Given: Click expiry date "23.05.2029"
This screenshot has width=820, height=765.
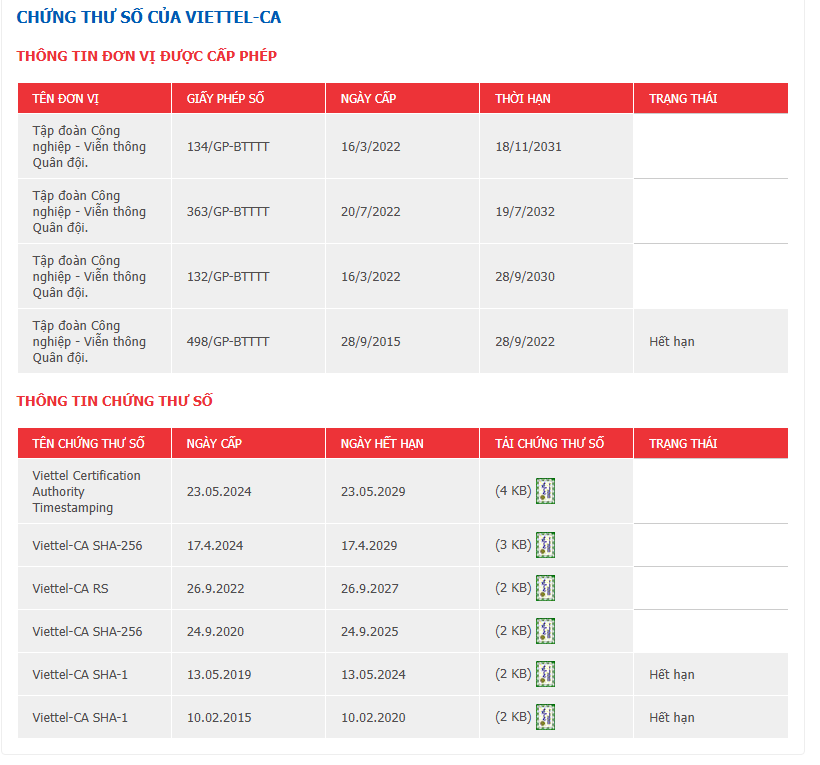Looking at the screenshot, I should [x=373, y=492].
